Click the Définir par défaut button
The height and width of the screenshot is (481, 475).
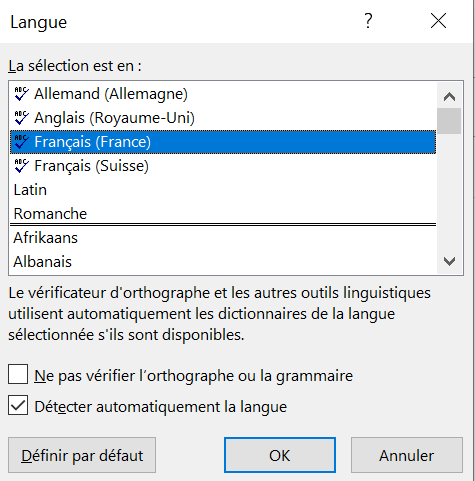click(x=82, y=455)
